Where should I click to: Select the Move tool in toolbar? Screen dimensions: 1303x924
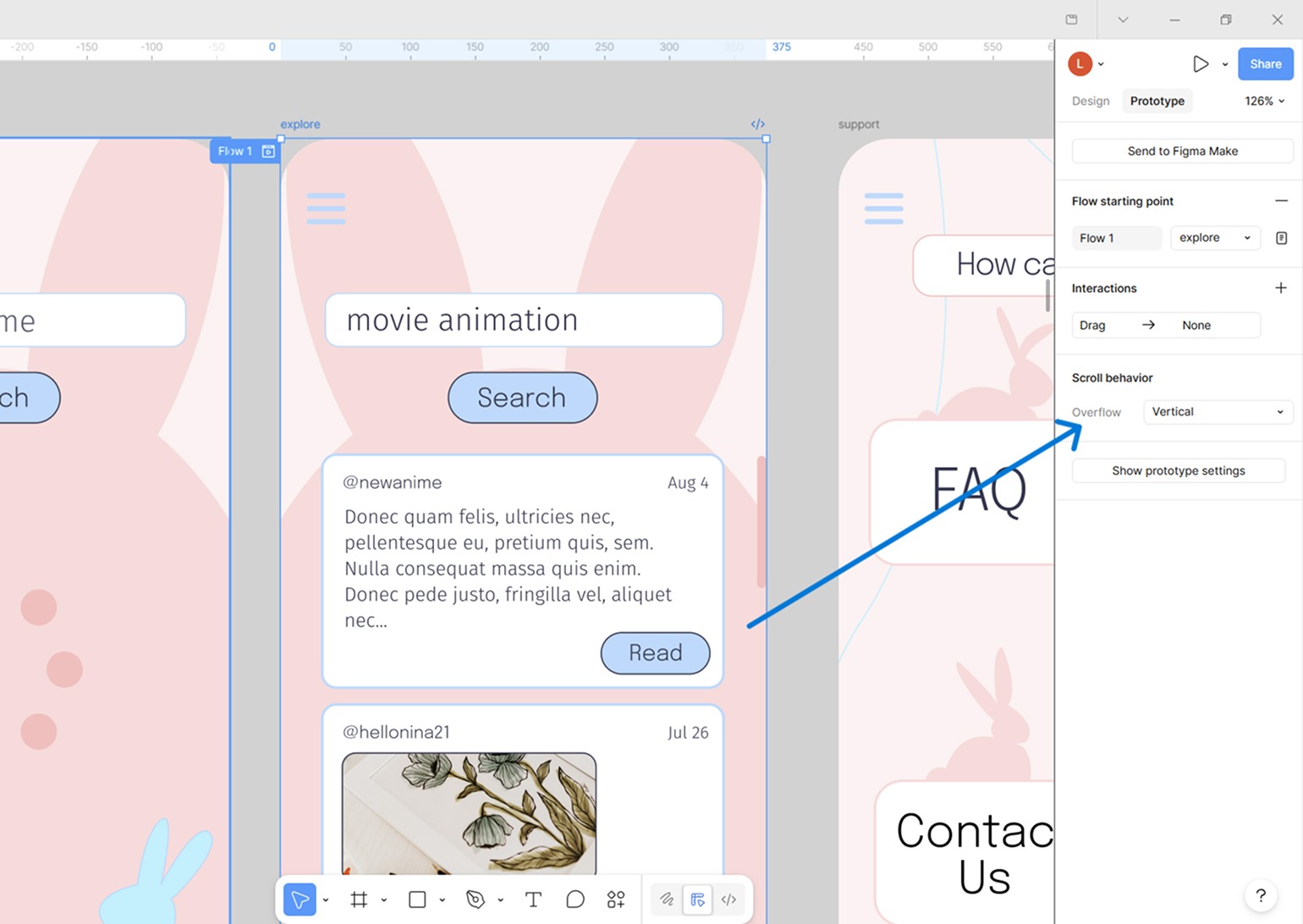point(300,899)
